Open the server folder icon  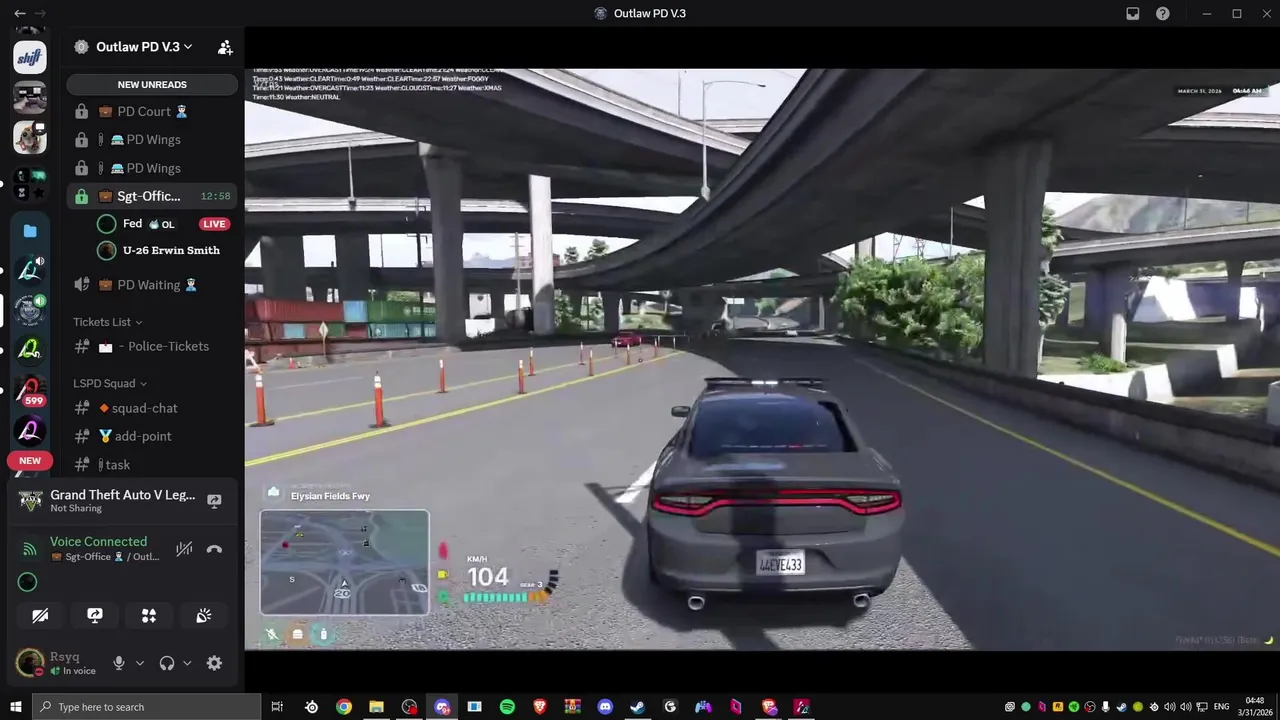[x=30, y=231]
